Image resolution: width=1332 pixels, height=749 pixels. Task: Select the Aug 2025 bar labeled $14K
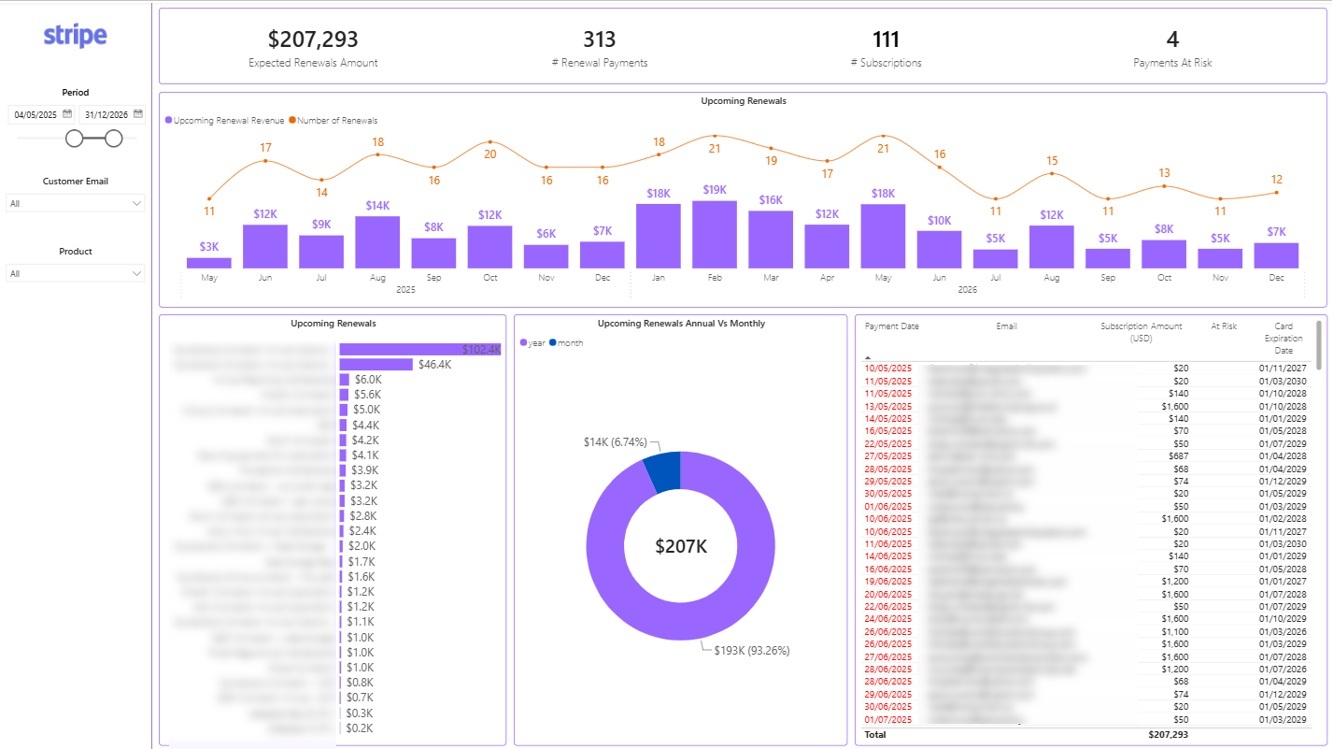tap(377, 242)
